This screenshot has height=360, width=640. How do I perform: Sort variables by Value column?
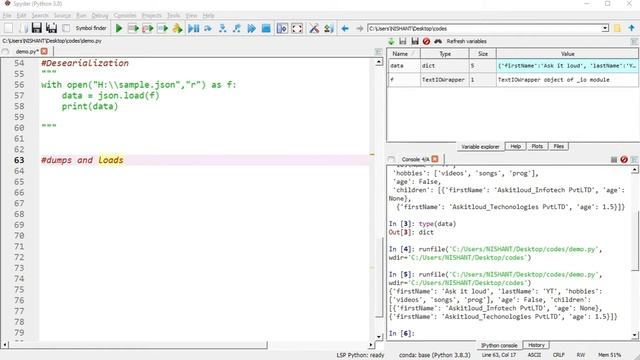567,54
